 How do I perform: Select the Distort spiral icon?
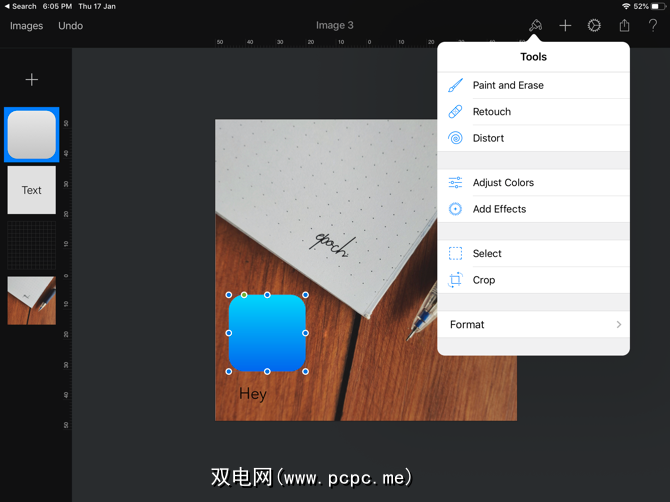click(455, 138)
